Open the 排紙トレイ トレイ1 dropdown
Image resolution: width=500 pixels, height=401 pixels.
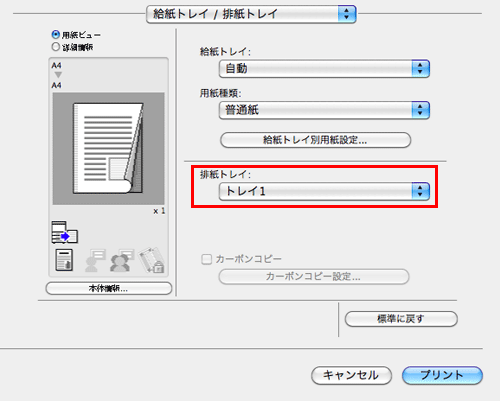click(x=324, y=191)
